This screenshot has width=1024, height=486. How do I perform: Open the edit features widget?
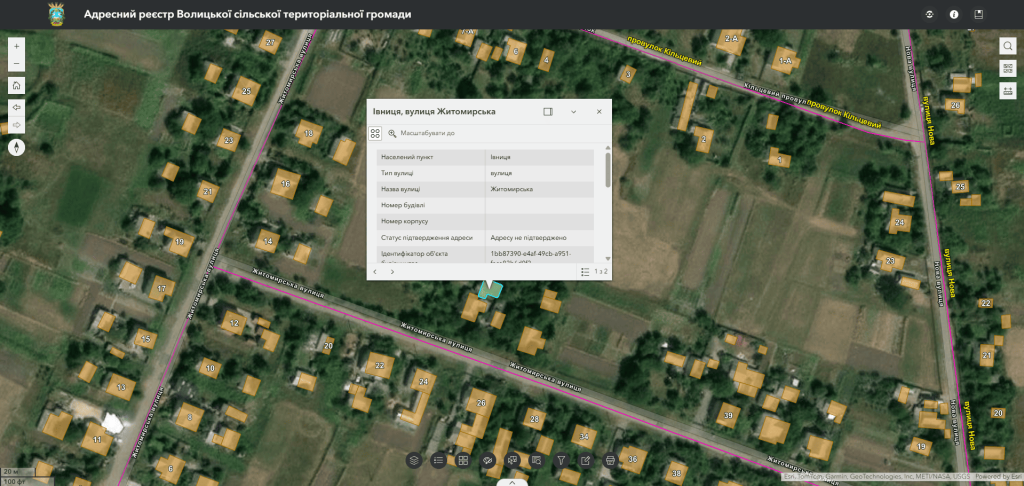[x=585, y=460]
